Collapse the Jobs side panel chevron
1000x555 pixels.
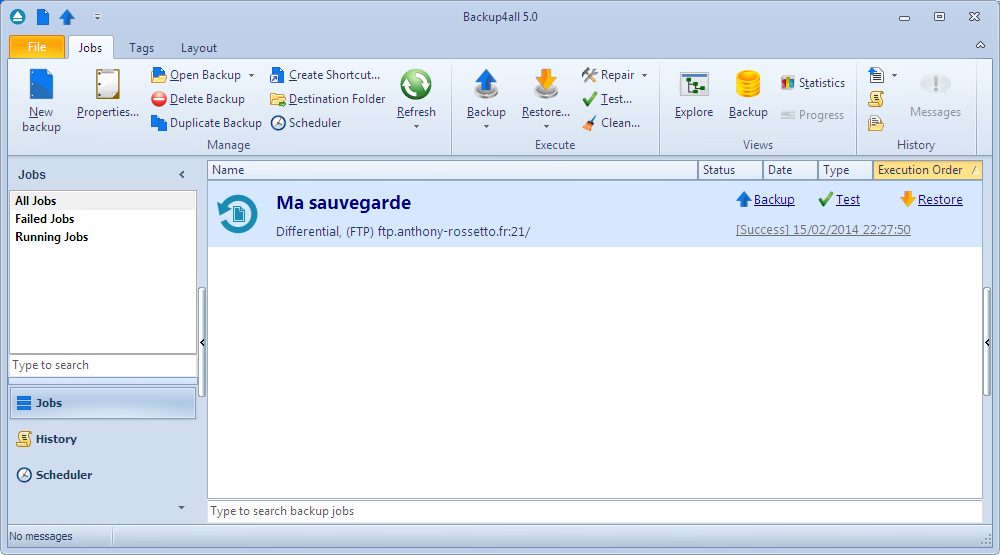pos(182,174)
